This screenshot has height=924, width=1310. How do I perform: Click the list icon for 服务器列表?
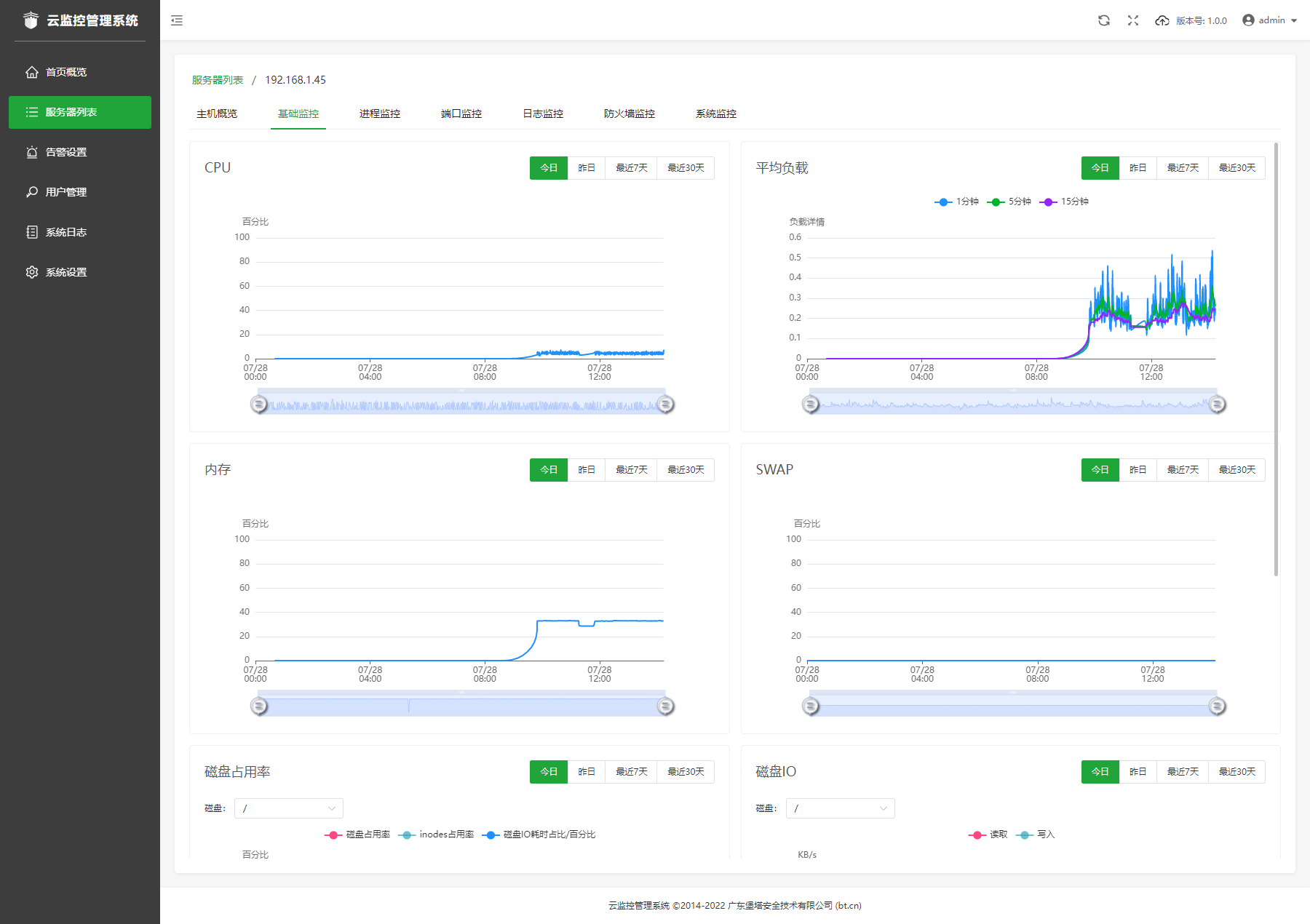click(32, 112)
